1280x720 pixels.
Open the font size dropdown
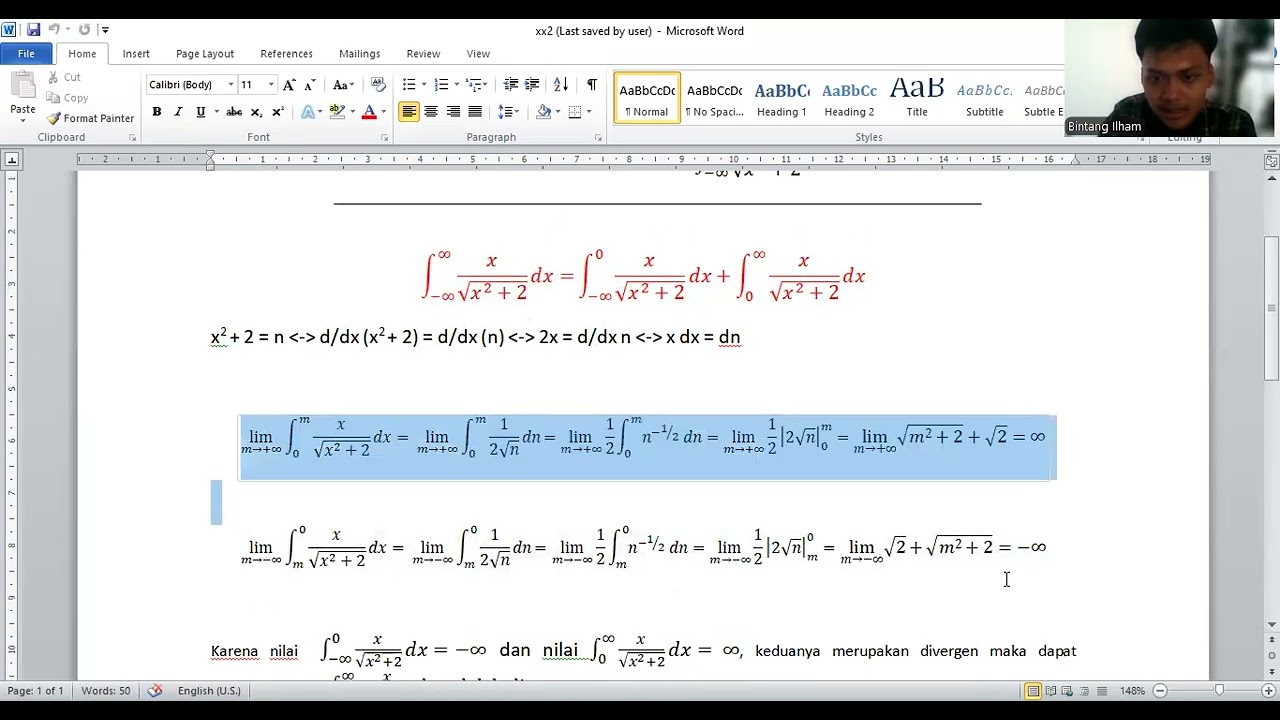(x=271, y=85)
